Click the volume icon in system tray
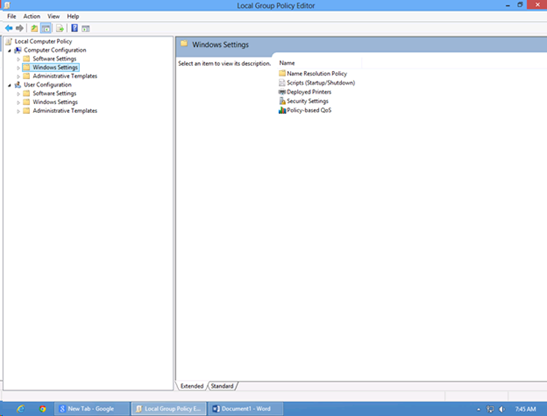 click(x=502, y=409)
